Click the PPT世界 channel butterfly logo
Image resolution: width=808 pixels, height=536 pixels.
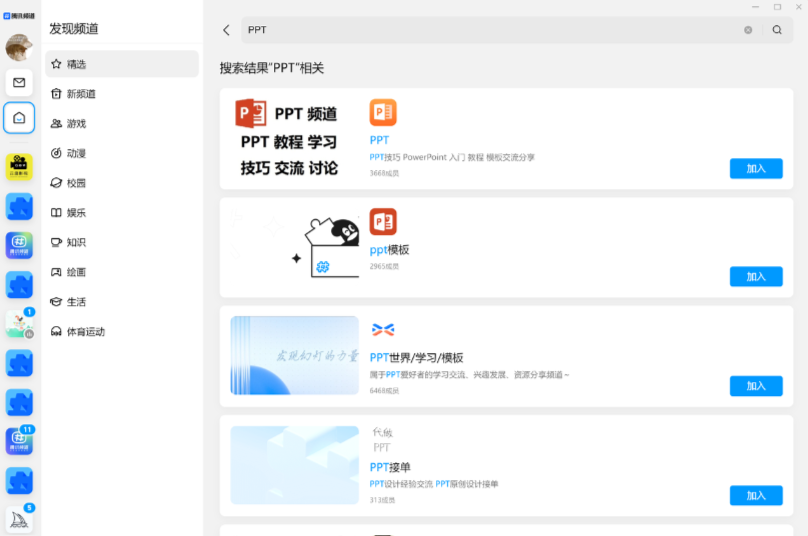(x=383, y=330)
